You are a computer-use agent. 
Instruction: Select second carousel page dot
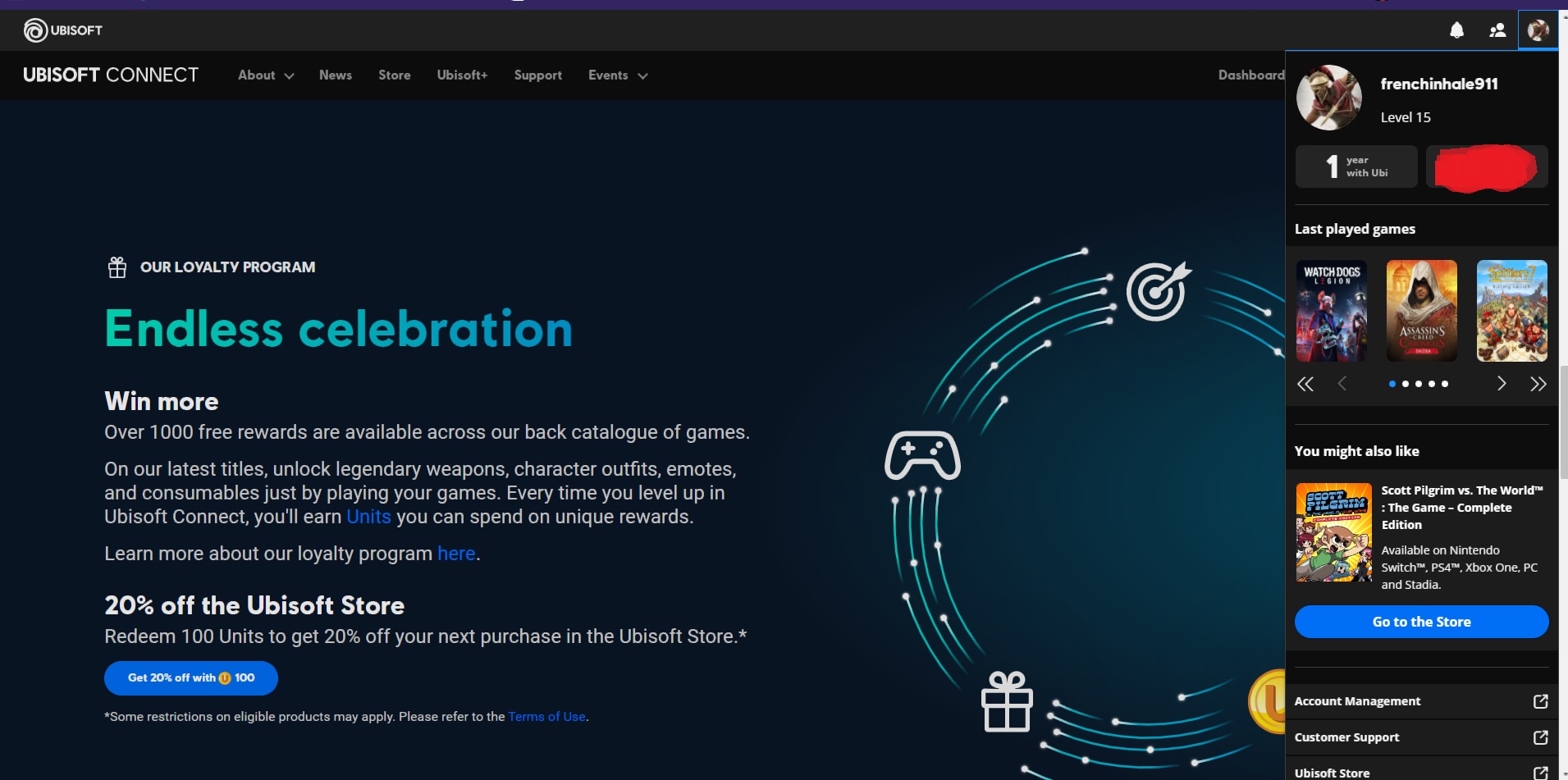pyautogui.click(x=1406, y=384)
